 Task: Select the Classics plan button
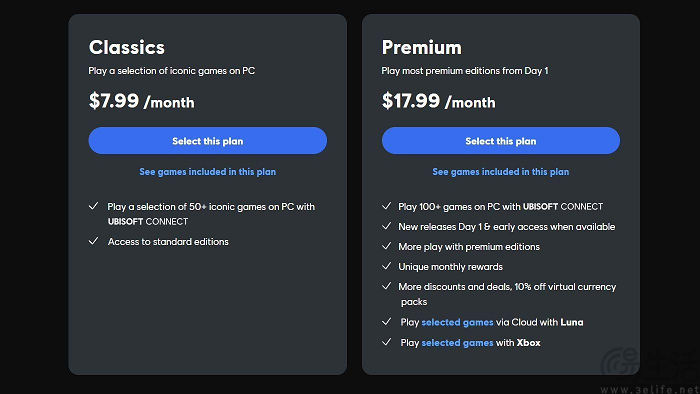(x=208, y=141)
